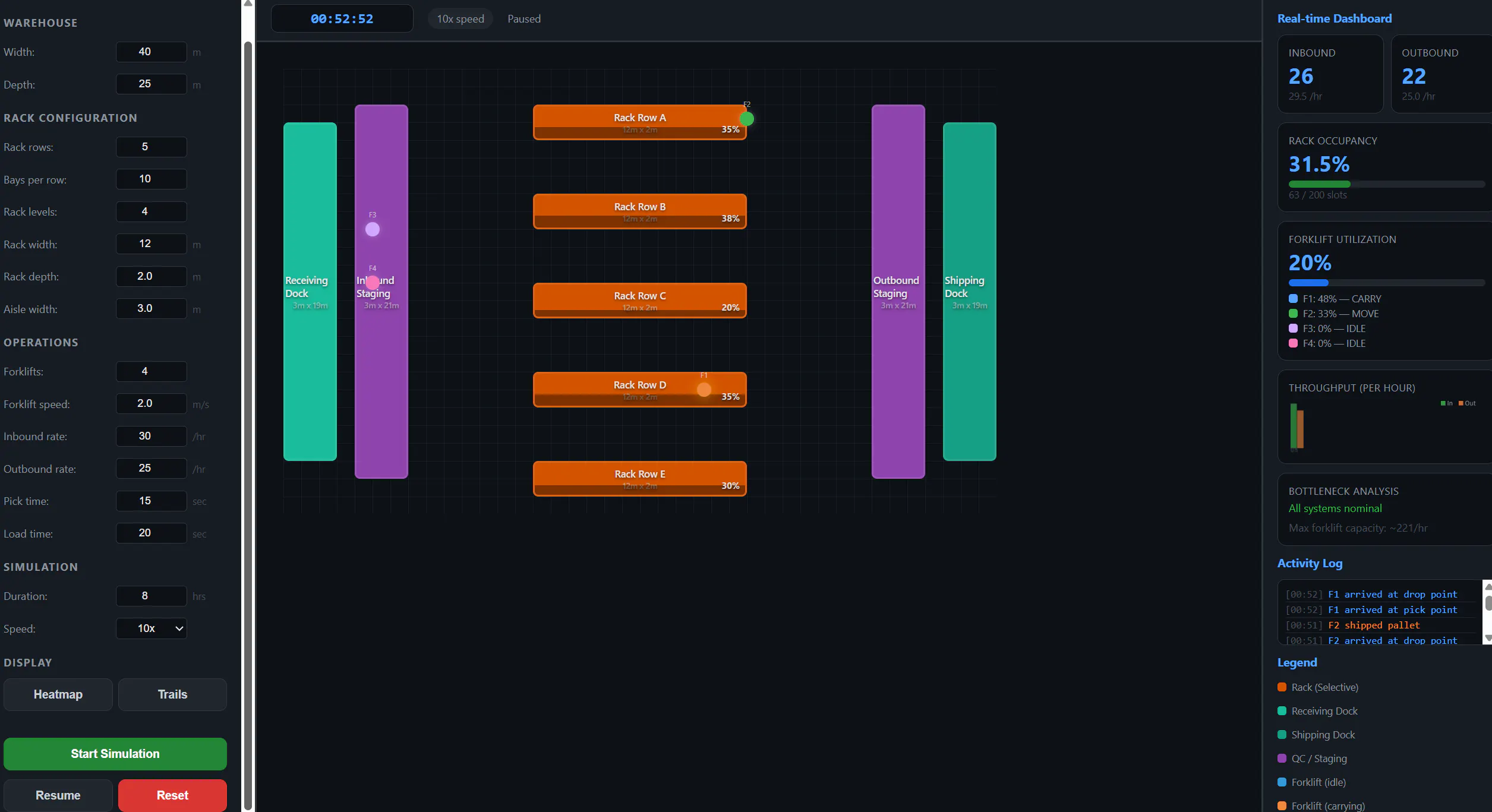Click Start Simulation button
This screenshot has width=1492, height=812.
(x=115, y=754)
